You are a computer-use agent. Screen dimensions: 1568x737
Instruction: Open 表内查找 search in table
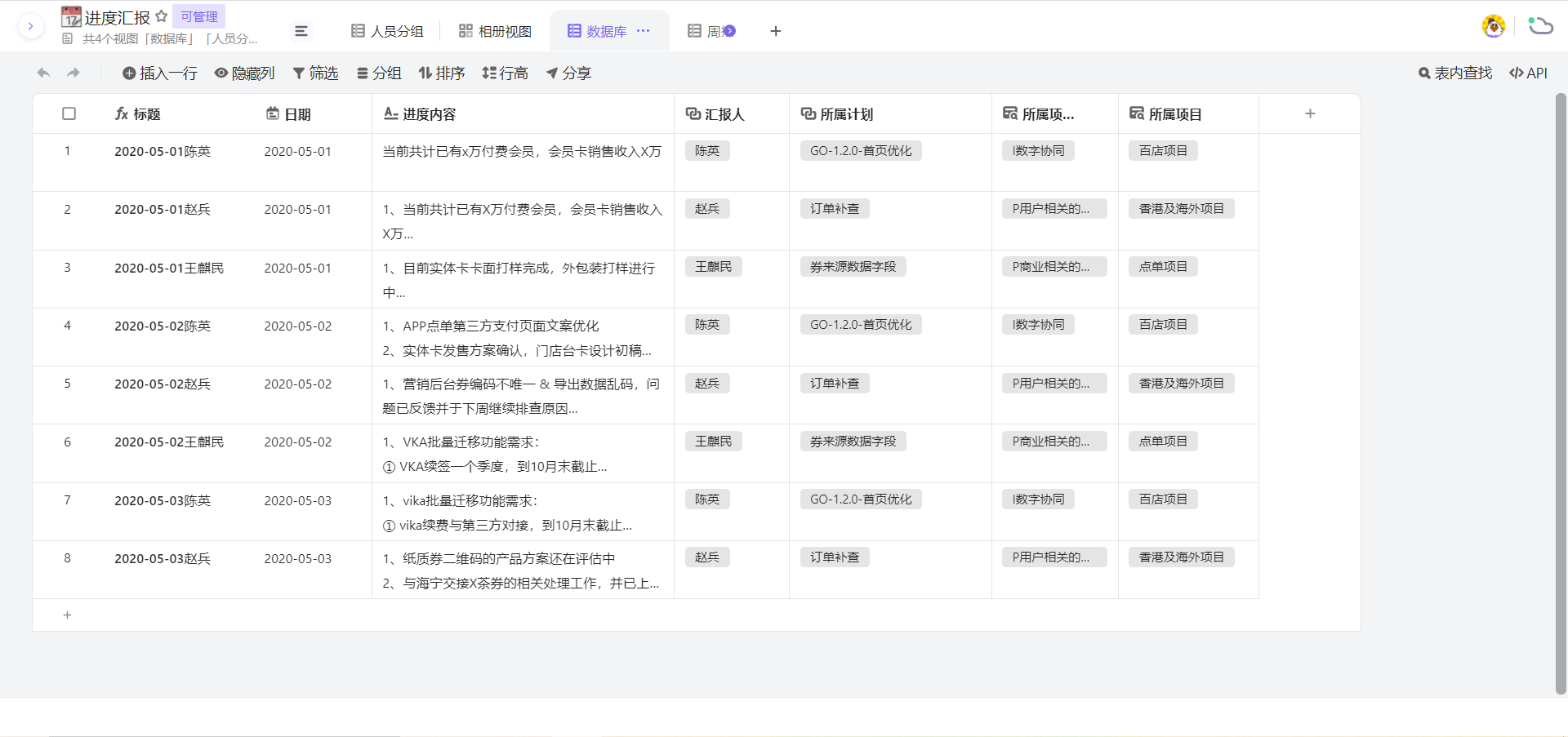point(1455,73)
